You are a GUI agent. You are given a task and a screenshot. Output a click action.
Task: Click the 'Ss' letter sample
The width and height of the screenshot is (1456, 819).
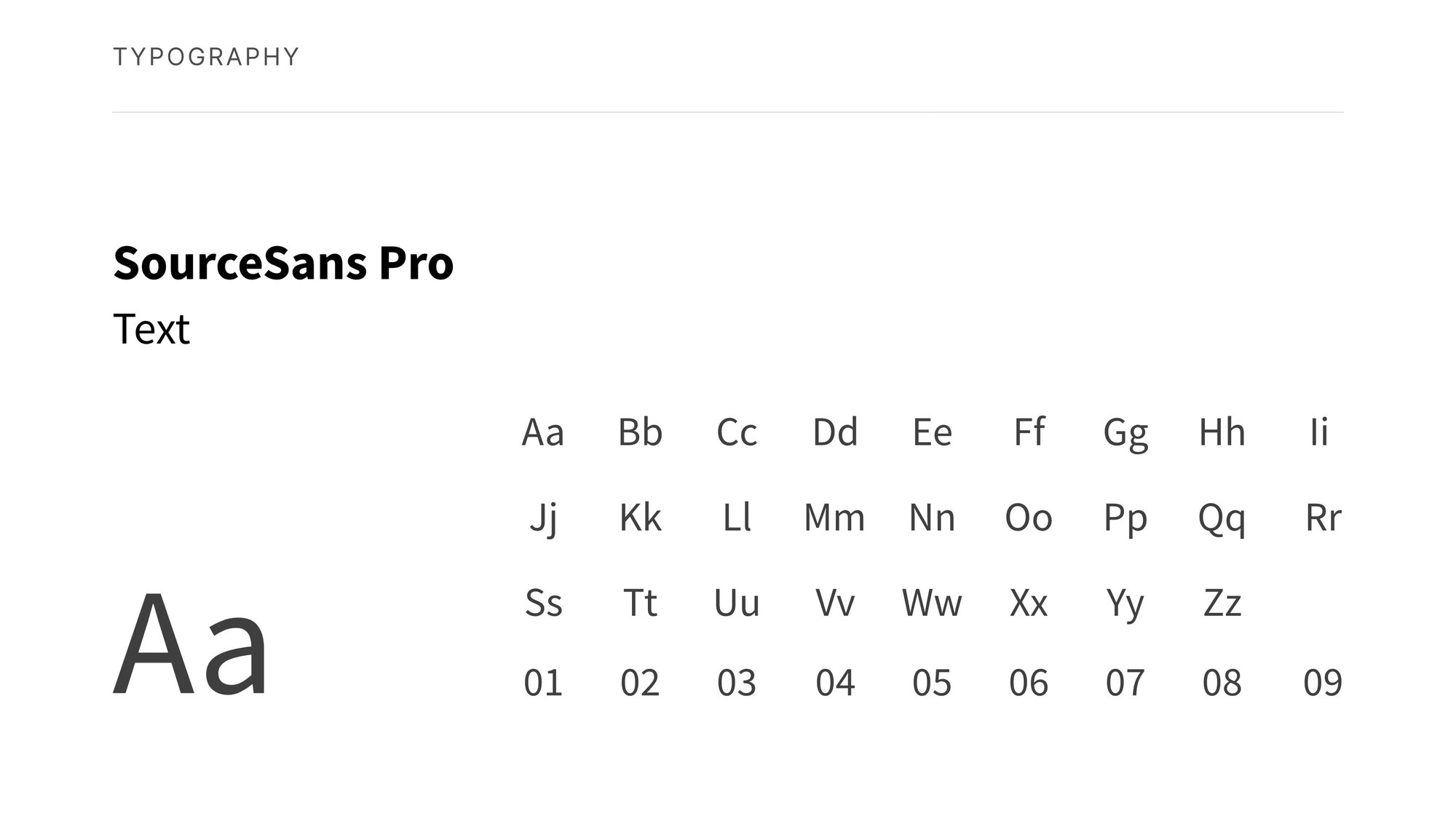click(543, 603)
